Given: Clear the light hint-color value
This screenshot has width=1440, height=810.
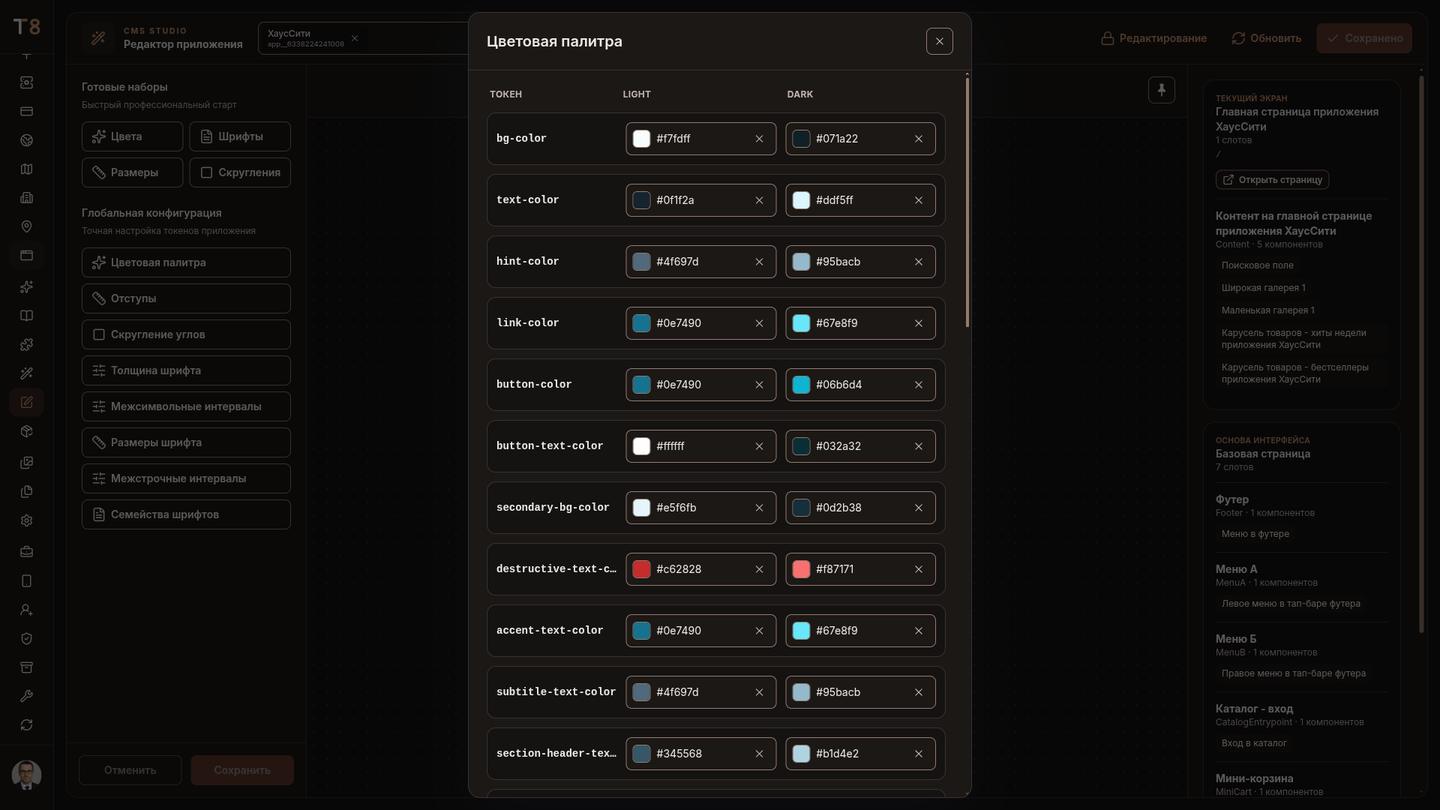Looking at the screenshot, I should [x=759, y=262].
